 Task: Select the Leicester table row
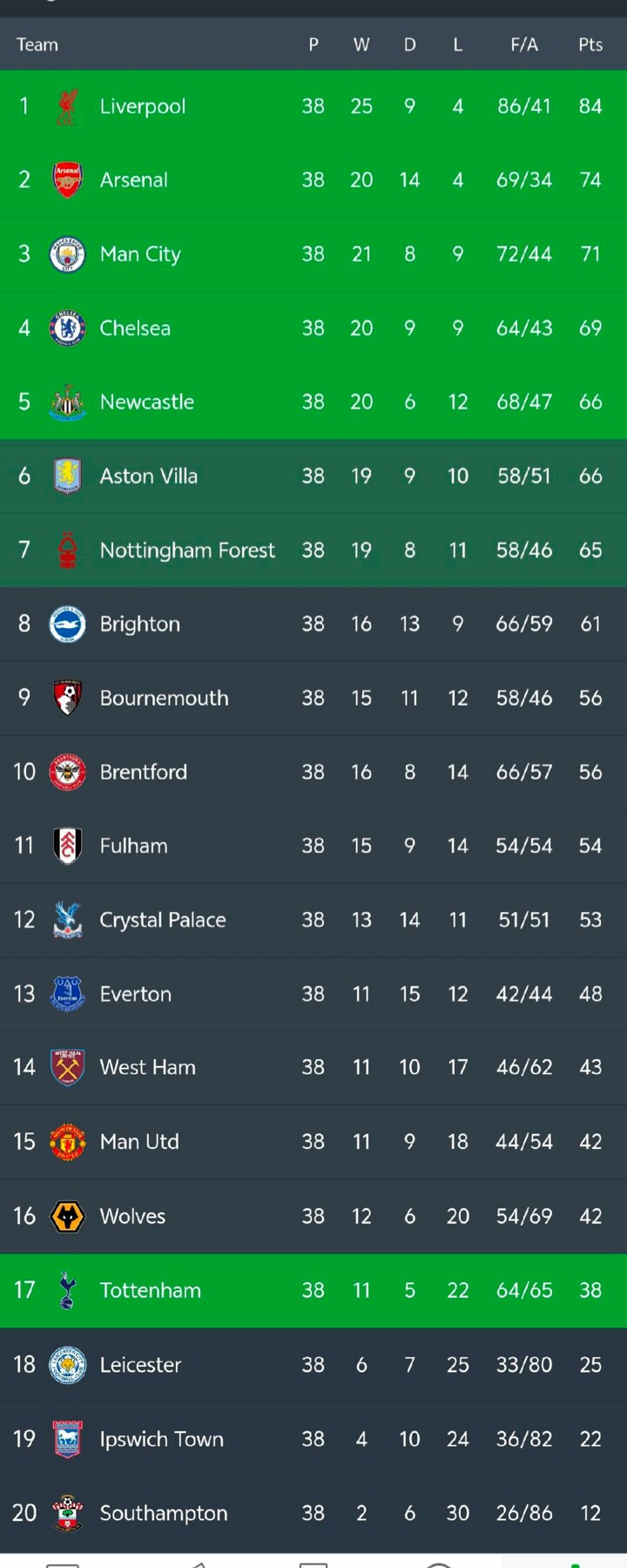[313, 1365]
